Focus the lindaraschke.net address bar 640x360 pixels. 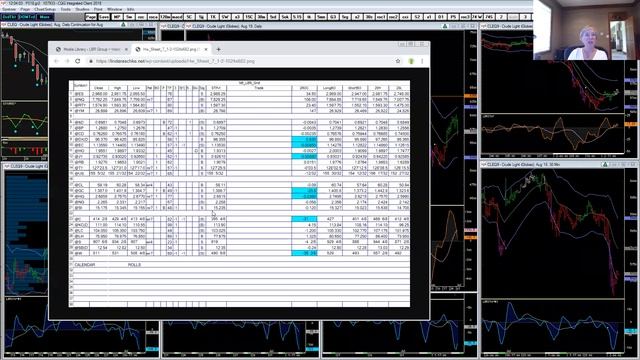point(241,61)
